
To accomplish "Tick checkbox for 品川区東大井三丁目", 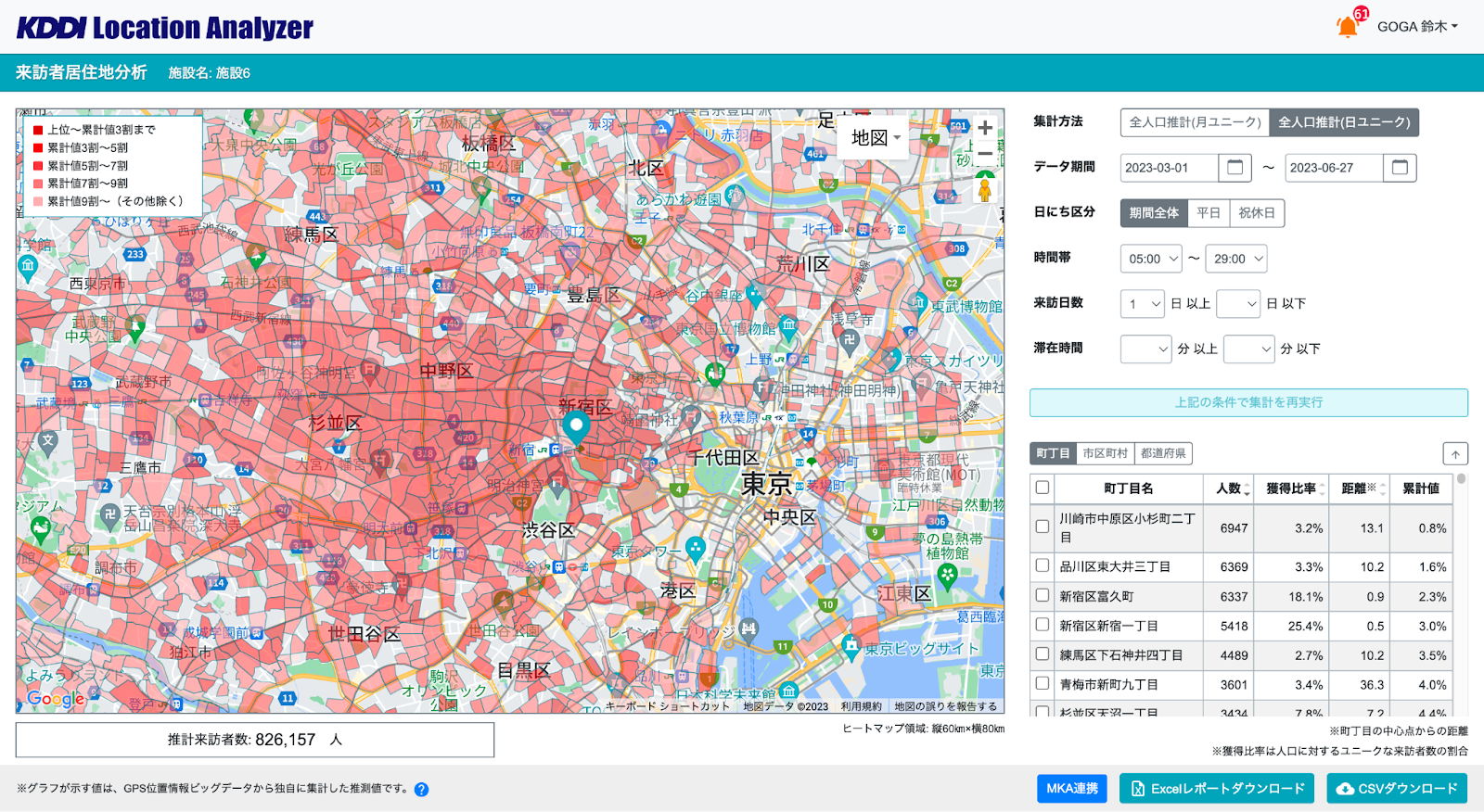I will point(1043,565).
